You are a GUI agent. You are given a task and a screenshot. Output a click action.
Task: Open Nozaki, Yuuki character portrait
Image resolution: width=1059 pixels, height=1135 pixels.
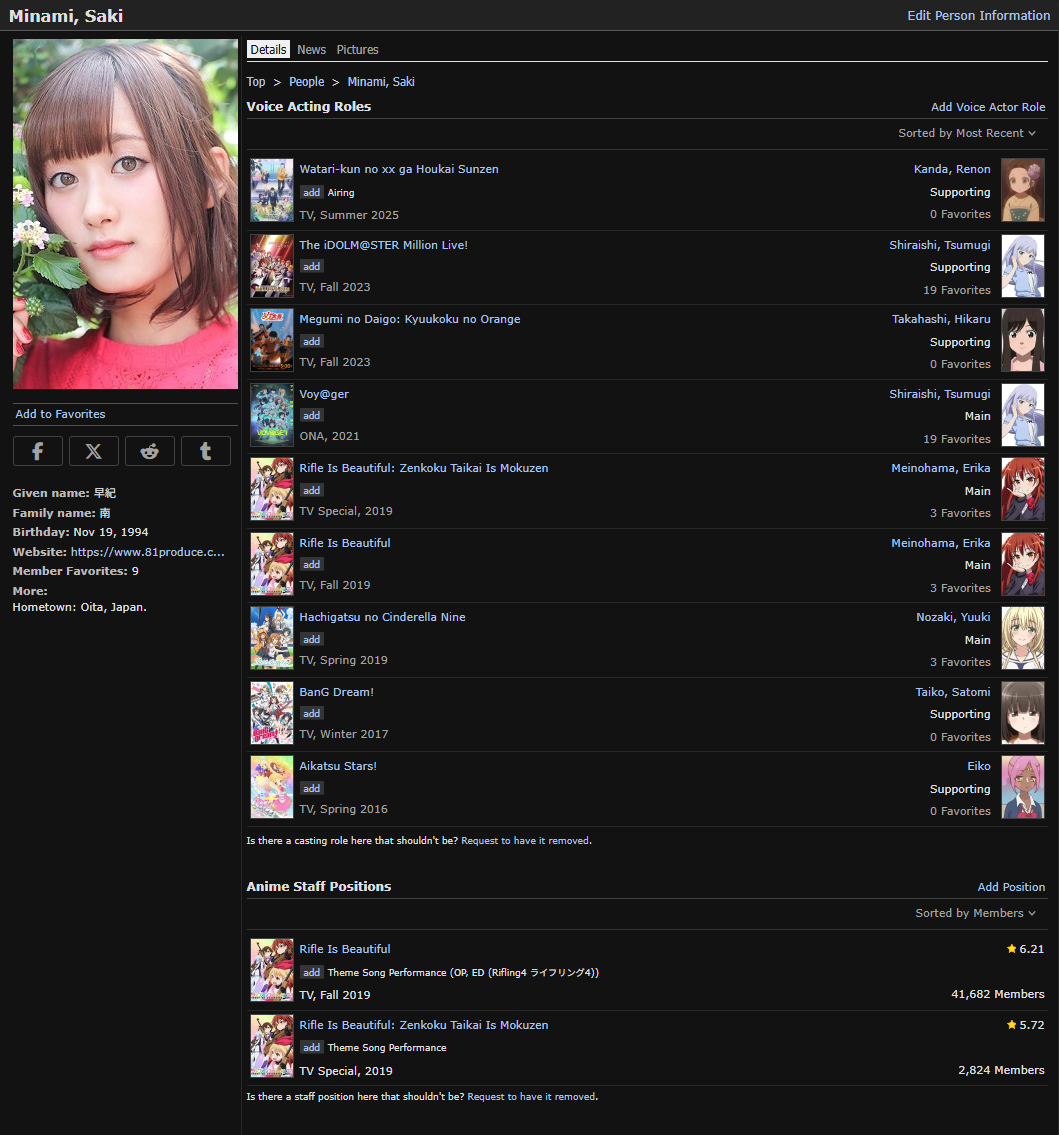[1022, 638]
